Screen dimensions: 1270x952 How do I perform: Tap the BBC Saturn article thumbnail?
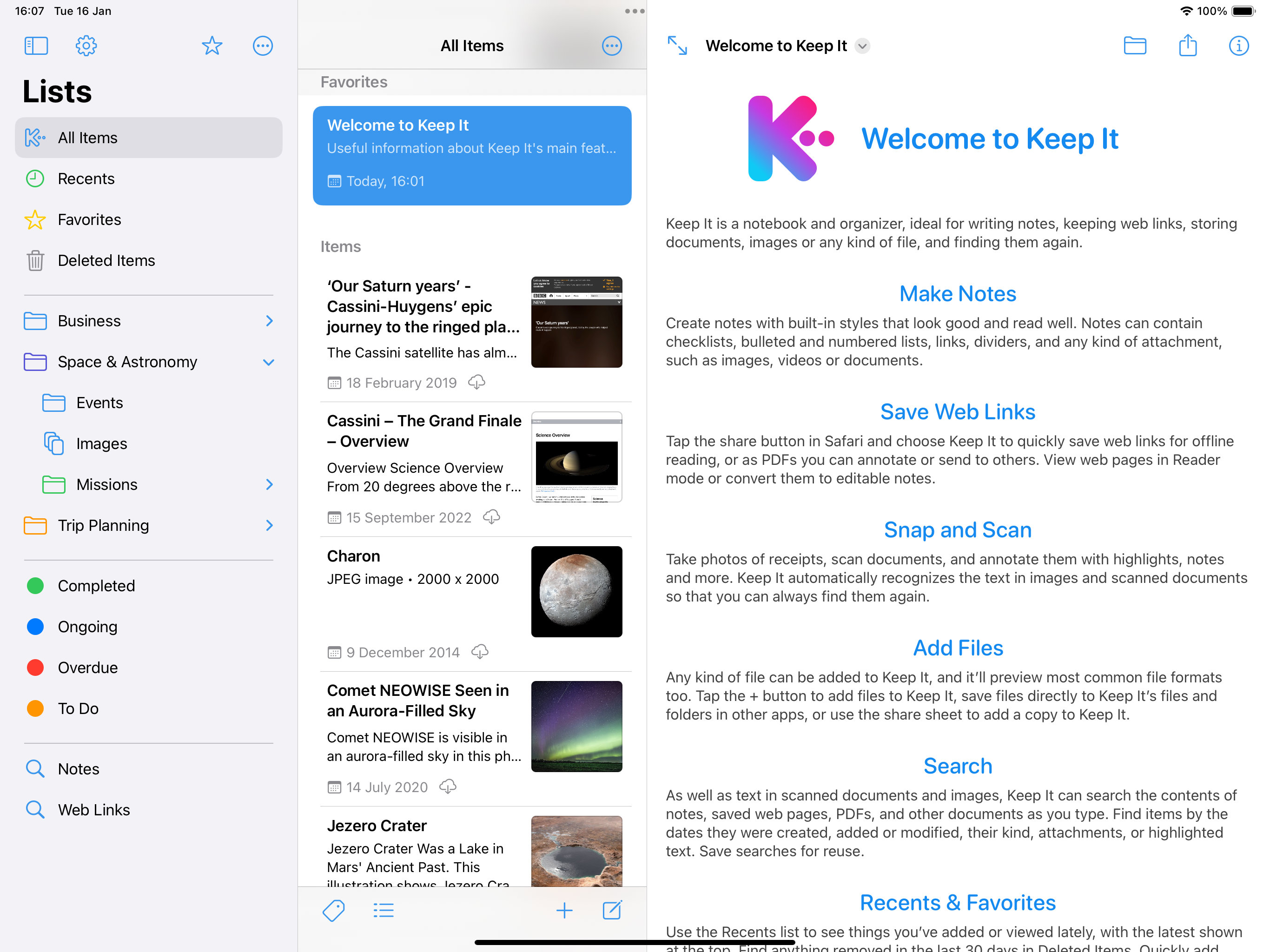pos(576,322)
